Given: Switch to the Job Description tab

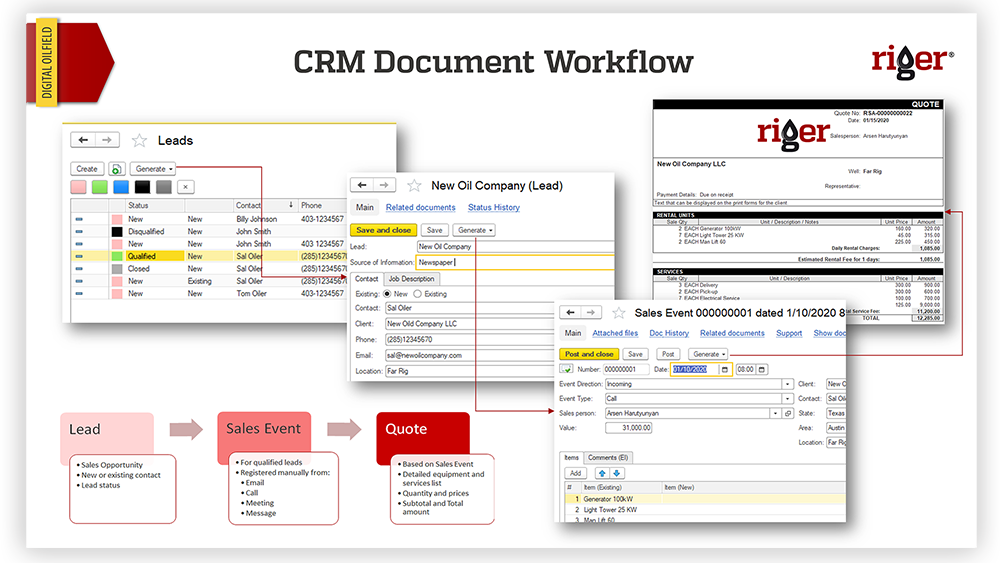Looking at the screenshot, I should pos(411,279).
